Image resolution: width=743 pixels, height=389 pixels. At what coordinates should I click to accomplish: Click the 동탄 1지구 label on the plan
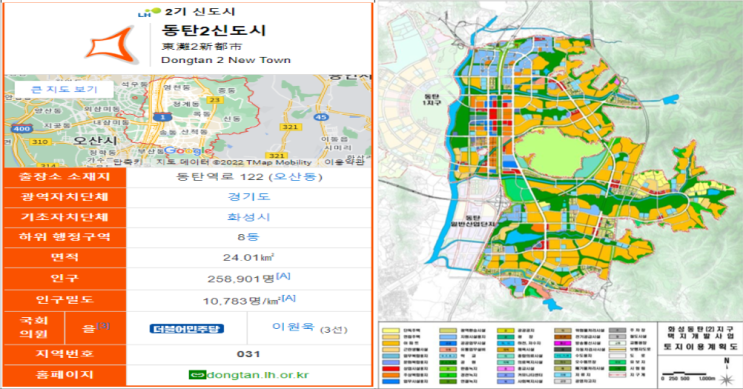[432, 100]
